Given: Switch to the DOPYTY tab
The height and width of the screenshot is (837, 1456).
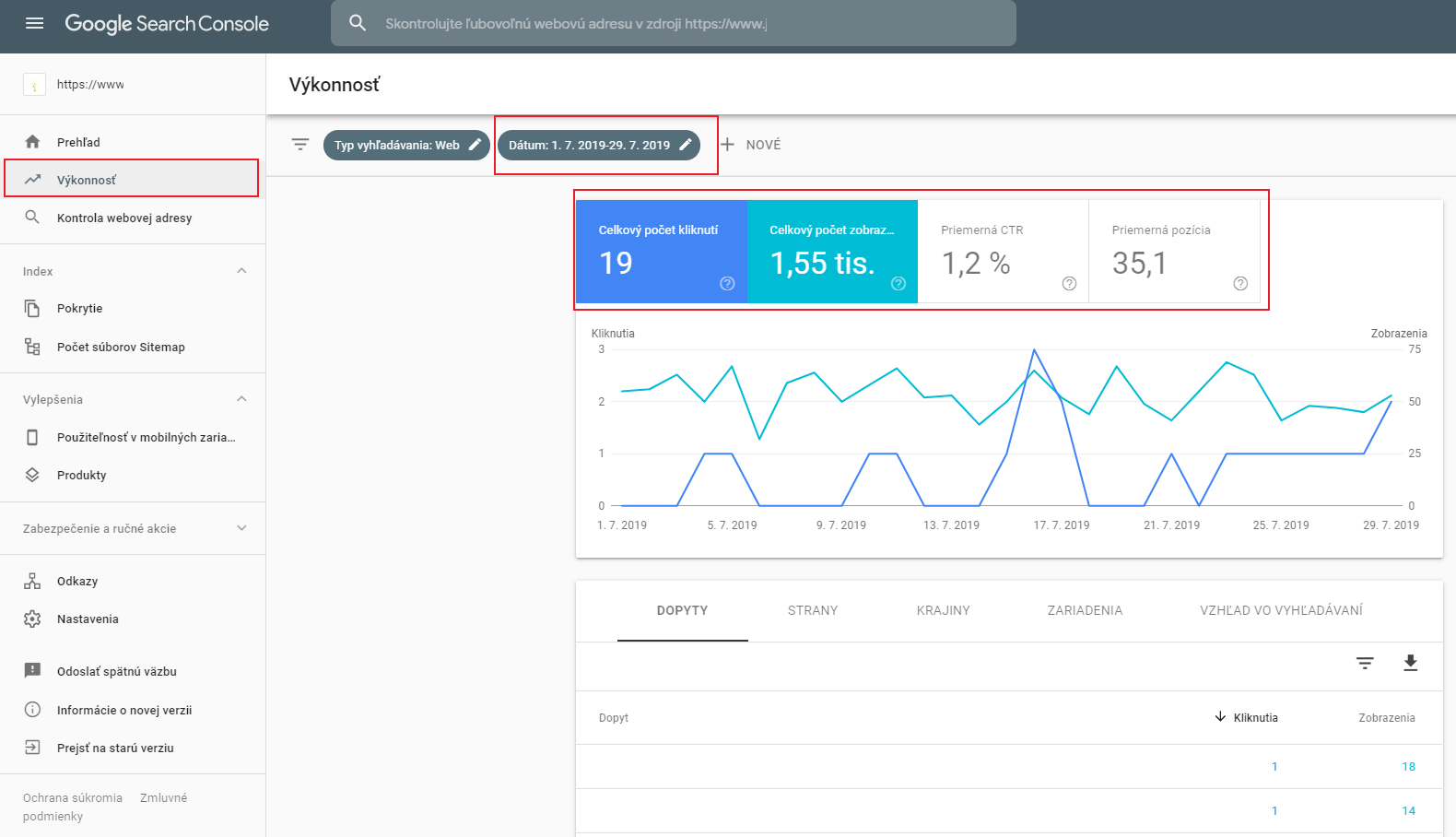Looking at the screenshot, I should (683, 610).
